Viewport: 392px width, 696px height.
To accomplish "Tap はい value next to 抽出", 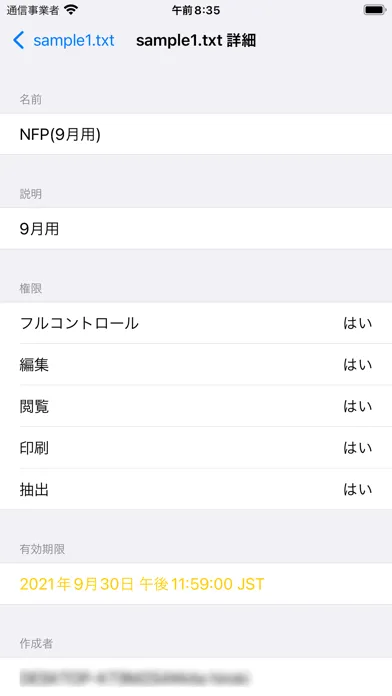I will point(357,489).
